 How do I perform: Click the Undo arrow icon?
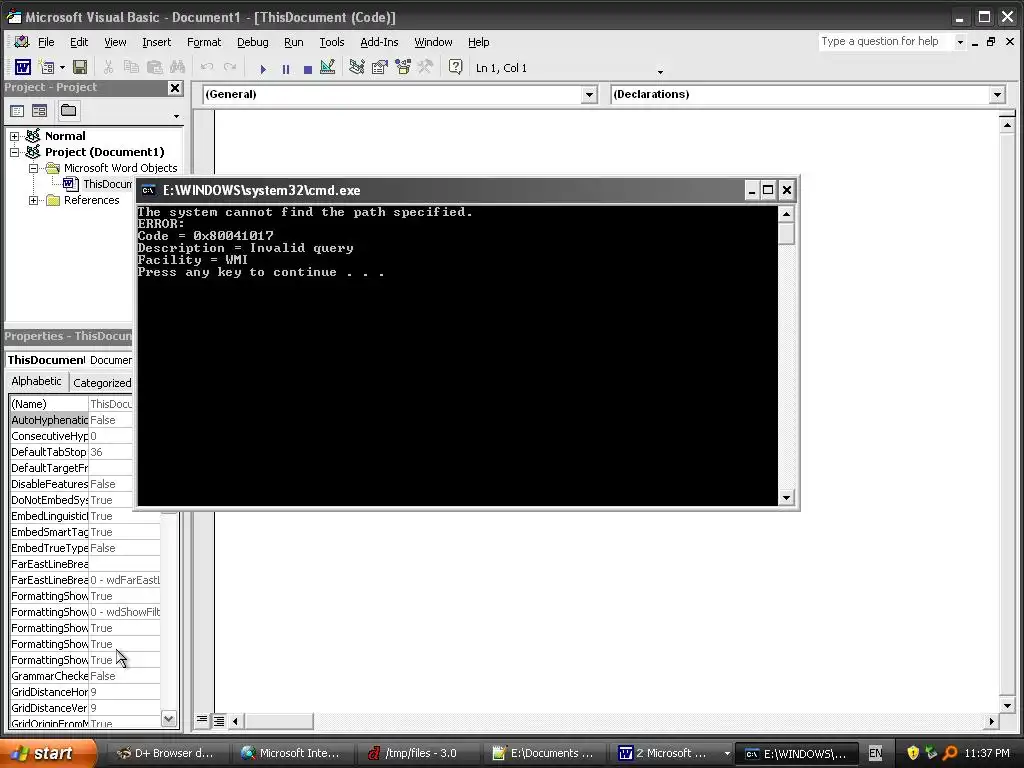coord(207,67)
